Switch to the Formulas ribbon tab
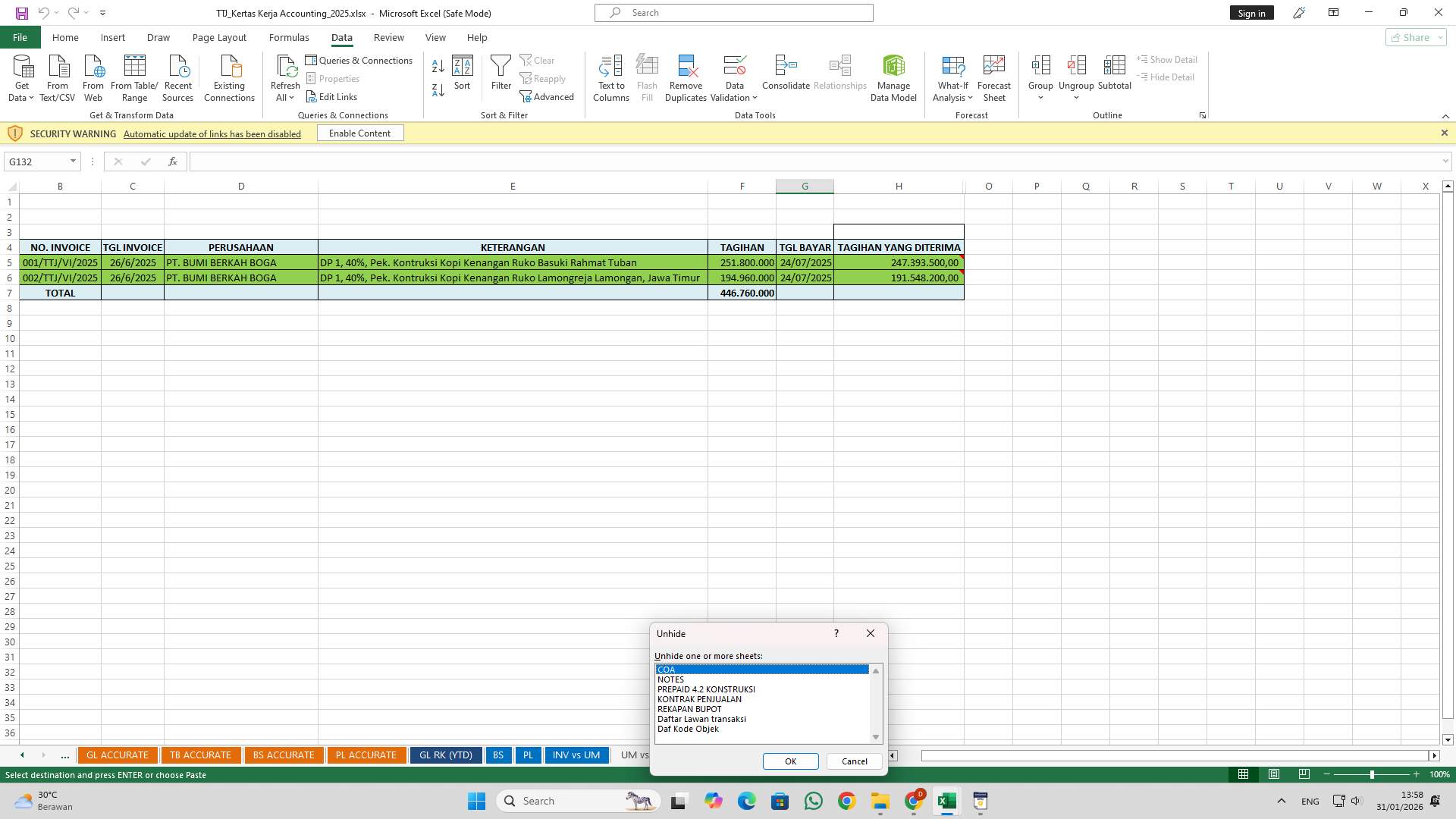 click(x=289, y=37)
